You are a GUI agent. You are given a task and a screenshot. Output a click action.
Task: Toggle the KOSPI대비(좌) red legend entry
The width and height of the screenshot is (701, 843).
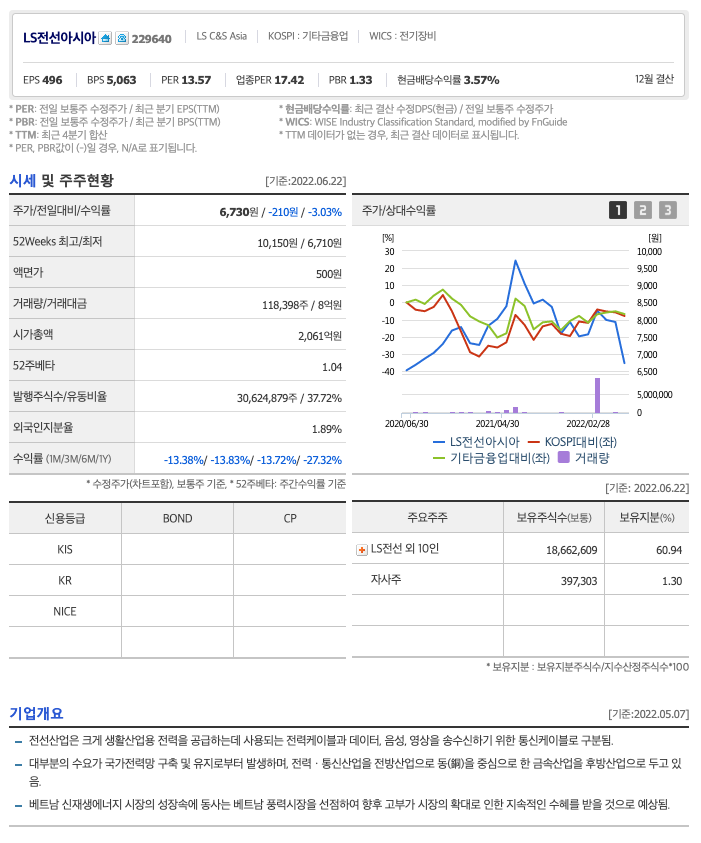point(573,442)
